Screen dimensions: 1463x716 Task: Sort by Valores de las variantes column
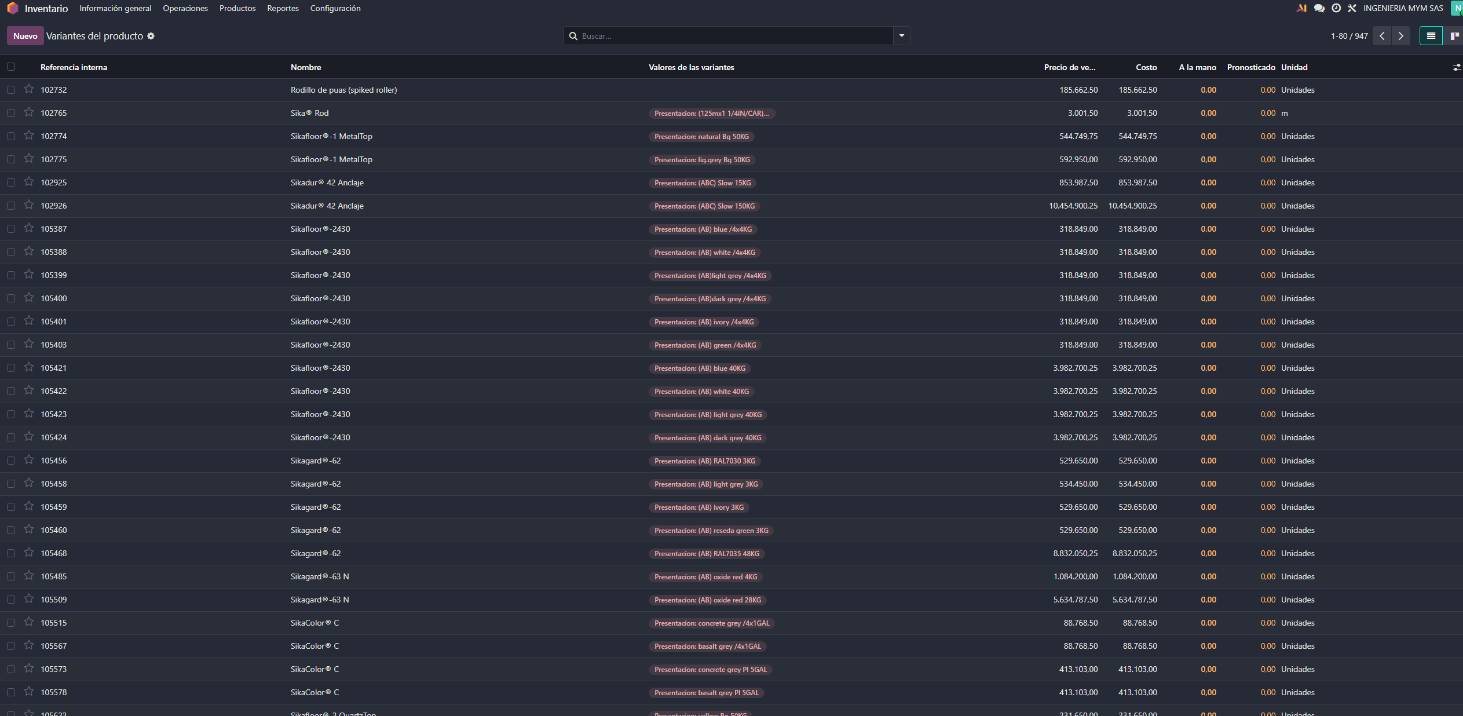coord(691,67)
